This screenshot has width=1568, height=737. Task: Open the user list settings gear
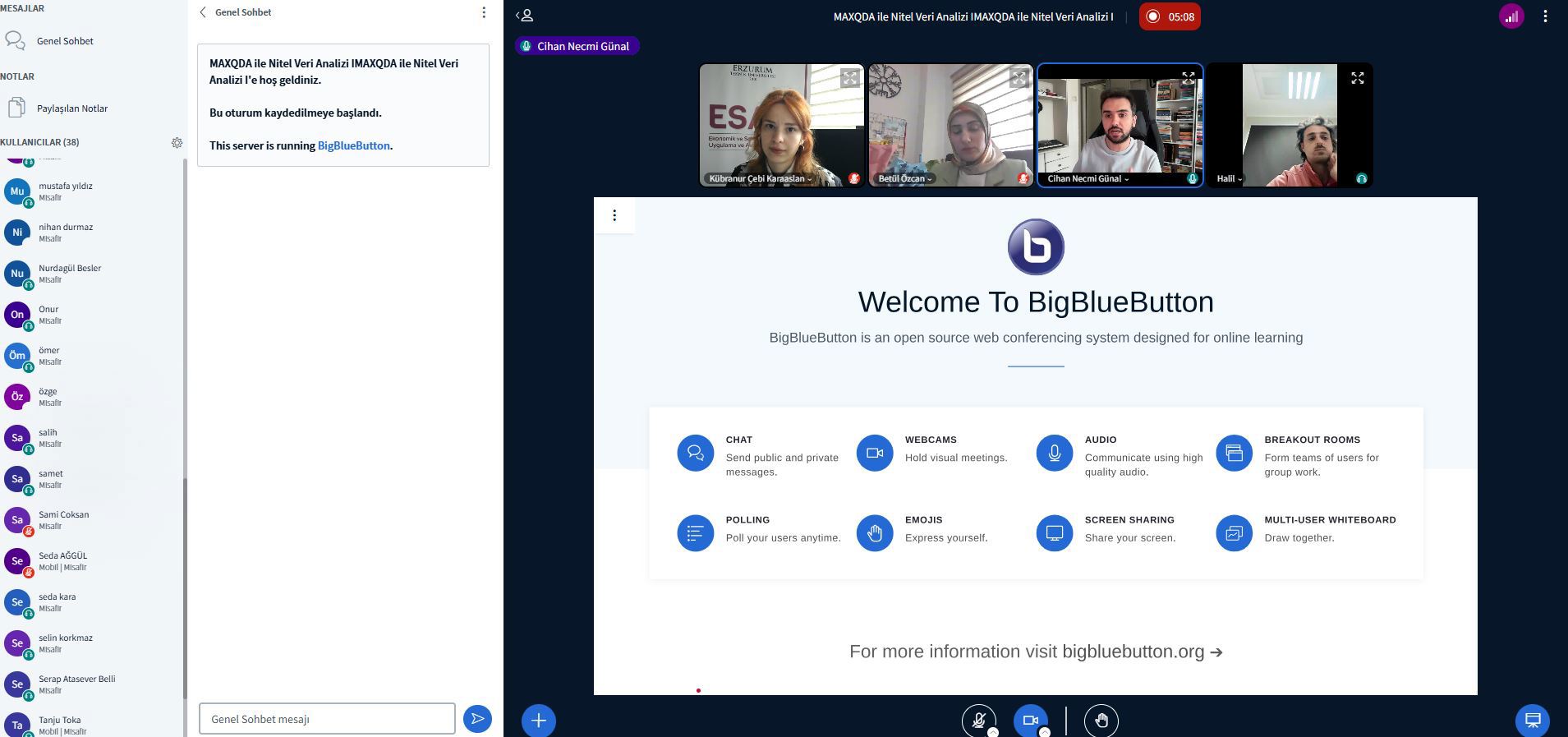pos(177,143)
